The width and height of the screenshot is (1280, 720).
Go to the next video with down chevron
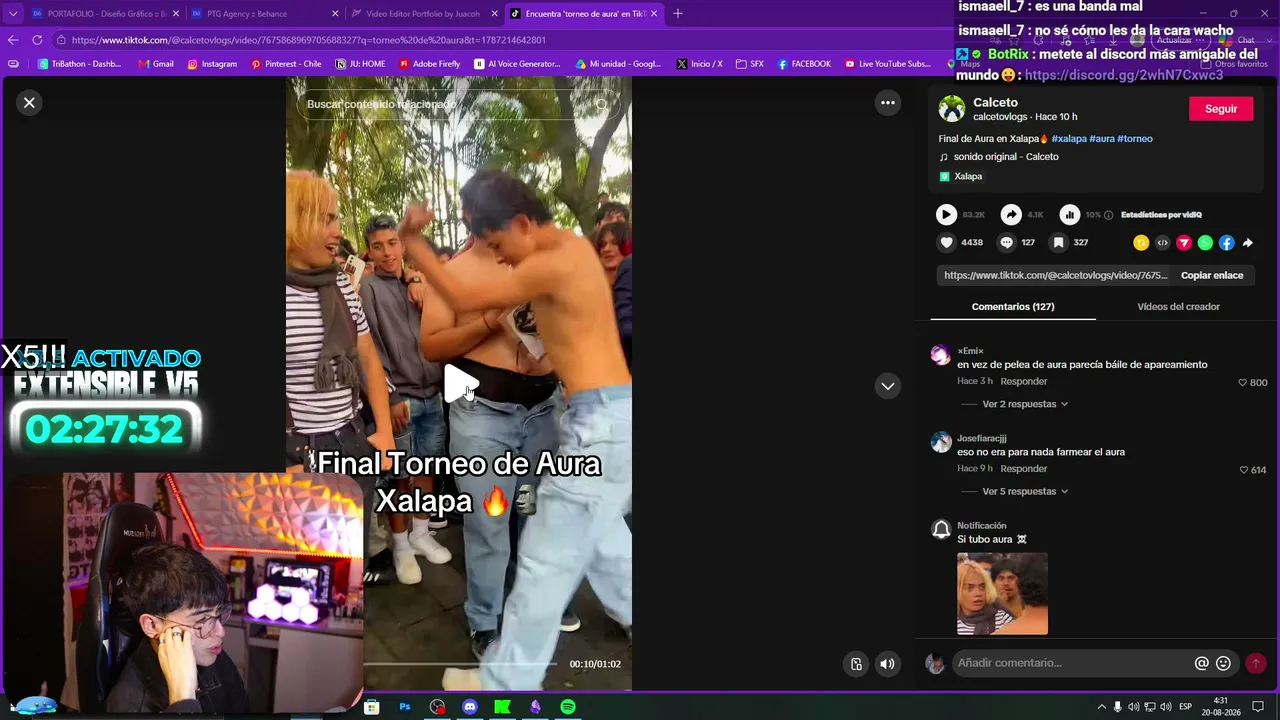pyautogui.click(x=888, y=386)
